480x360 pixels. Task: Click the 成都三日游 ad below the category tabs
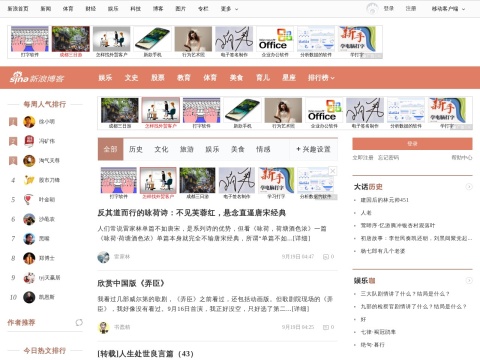197,183
